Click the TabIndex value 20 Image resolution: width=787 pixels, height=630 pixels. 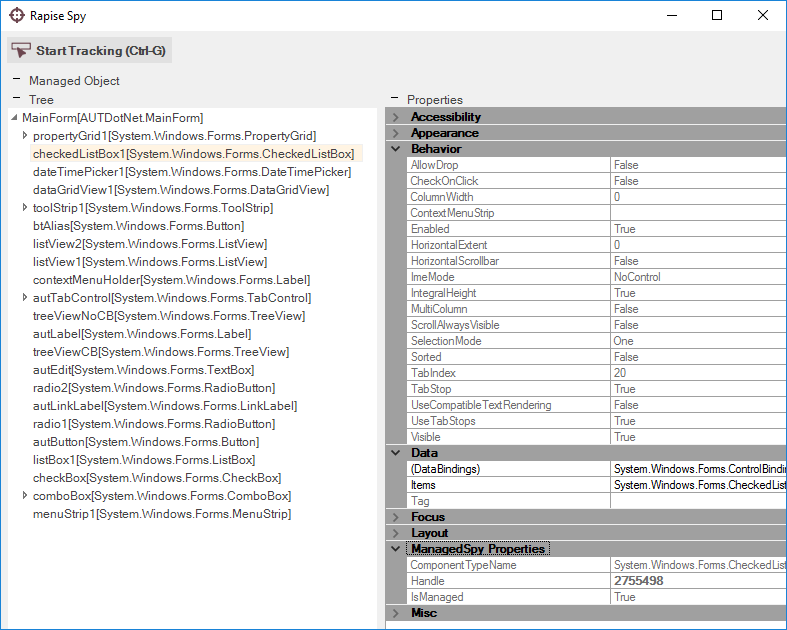620,373
